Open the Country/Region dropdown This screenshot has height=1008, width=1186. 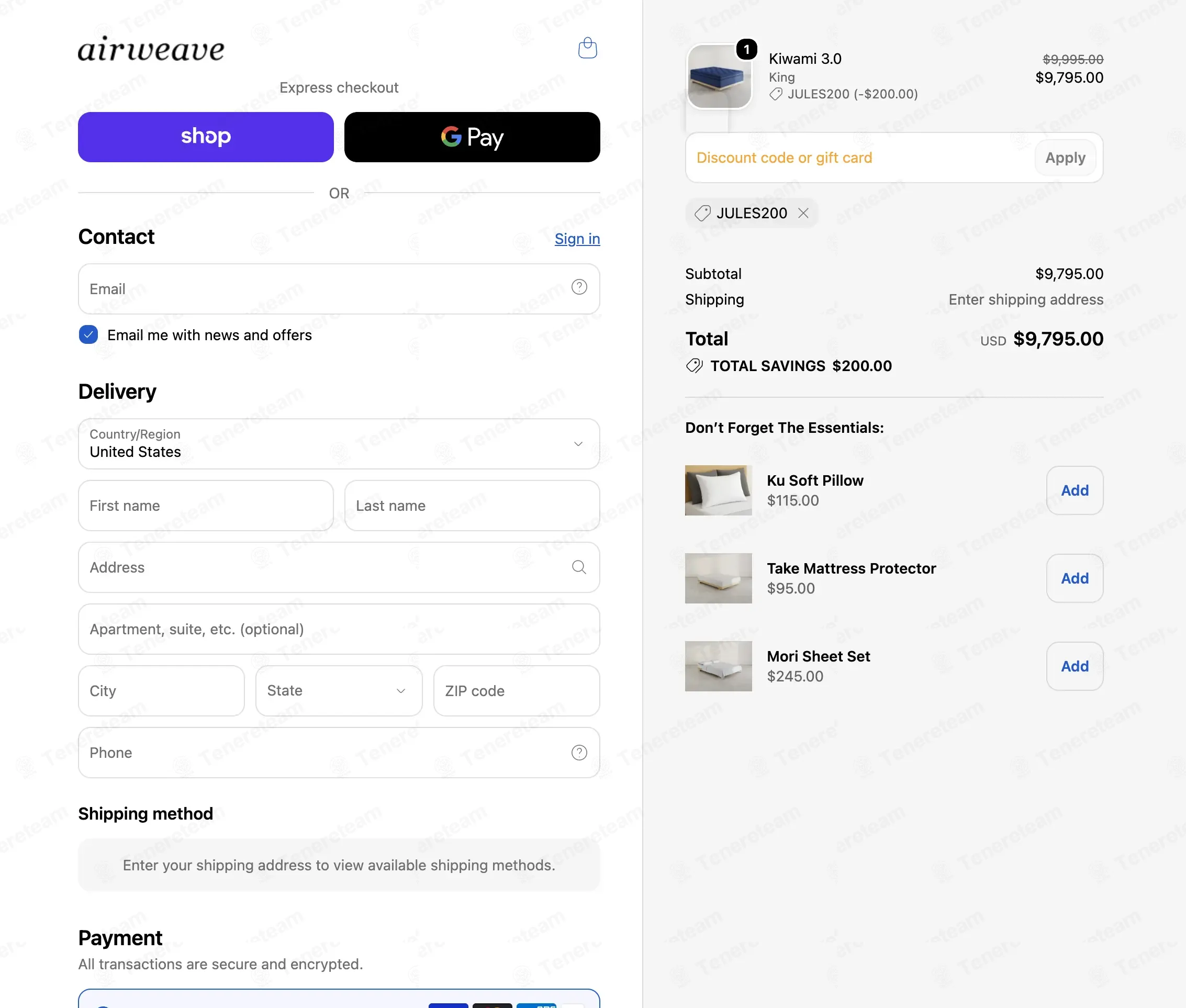pyautogui.click(x=339, y=444)
